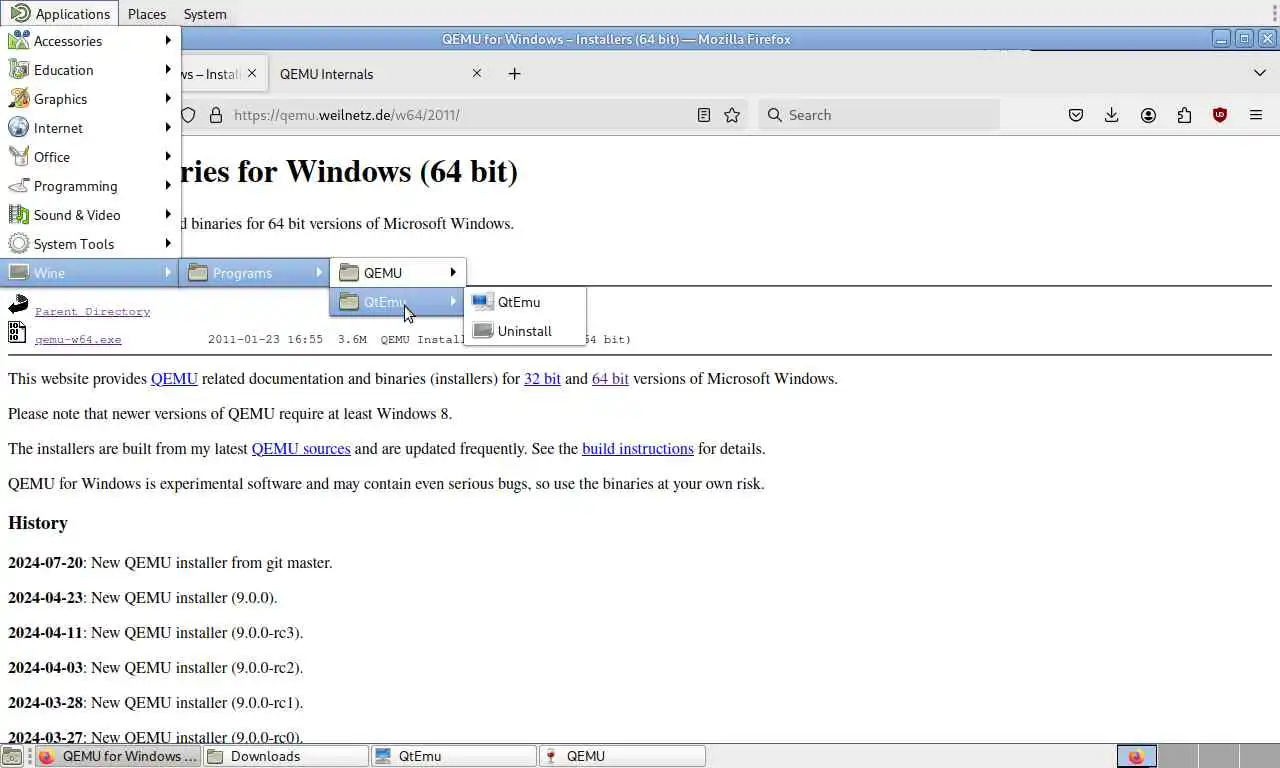Open the Firefox extensions puzzle icon

pyautogui.click(x=1184, y=115)
